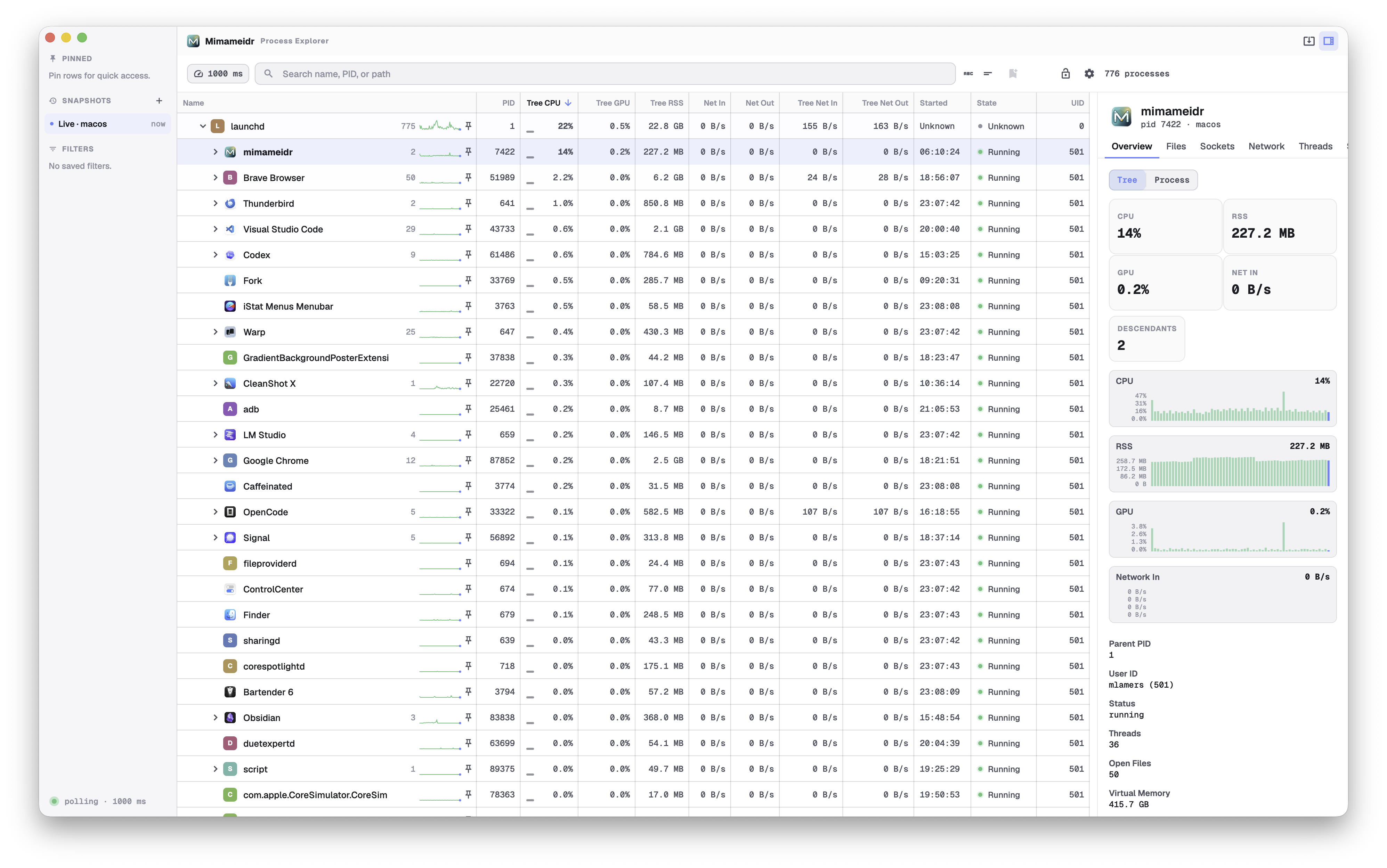Save current search as a filter bookmark
Viewport: 1387px width, 868px height.
pyautogui.click(x=1013, y=73)
